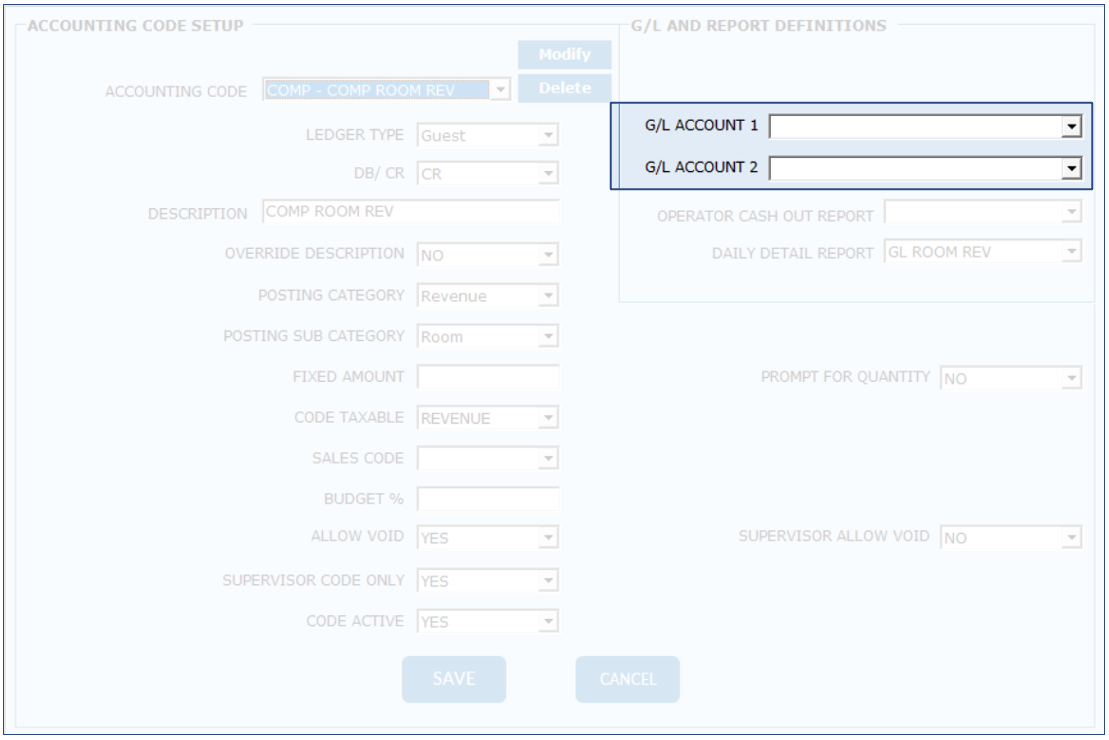Image resolution: width=1109 pixels, height=740 pixels.
Task: Click the Budget % input field
Action: tap(488, 498)
